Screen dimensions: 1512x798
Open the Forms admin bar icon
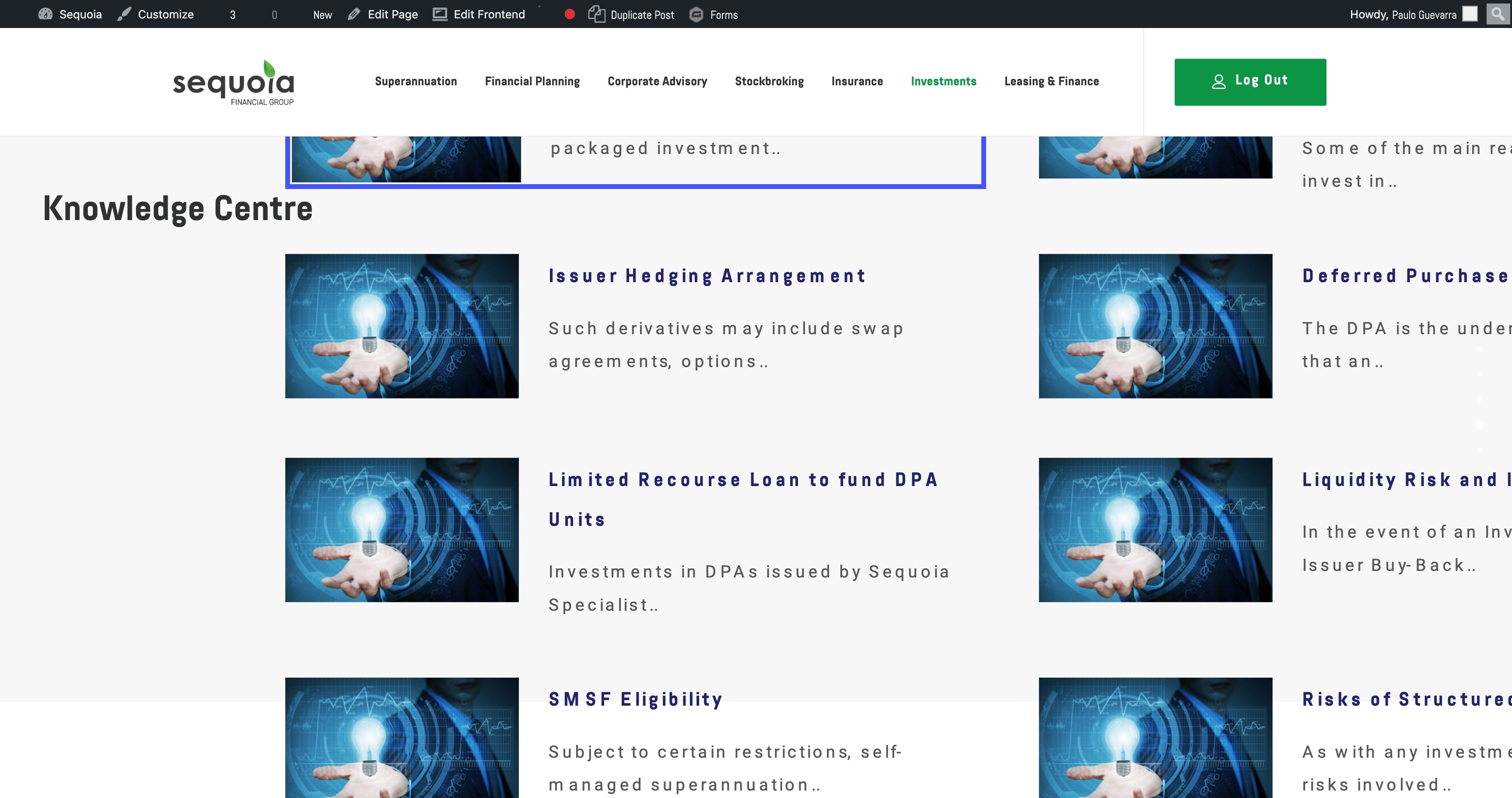[x=696, y=14]
